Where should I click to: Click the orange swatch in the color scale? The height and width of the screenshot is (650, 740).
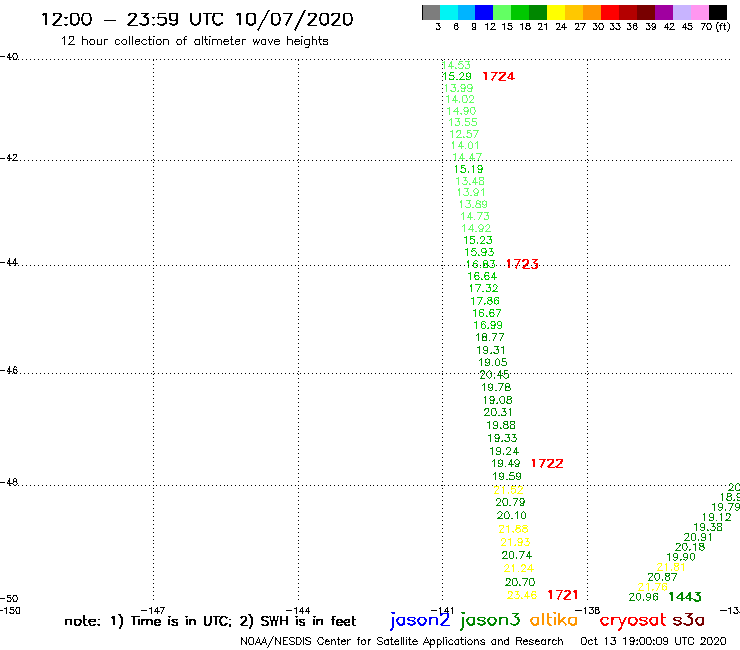tap(592, 12)
